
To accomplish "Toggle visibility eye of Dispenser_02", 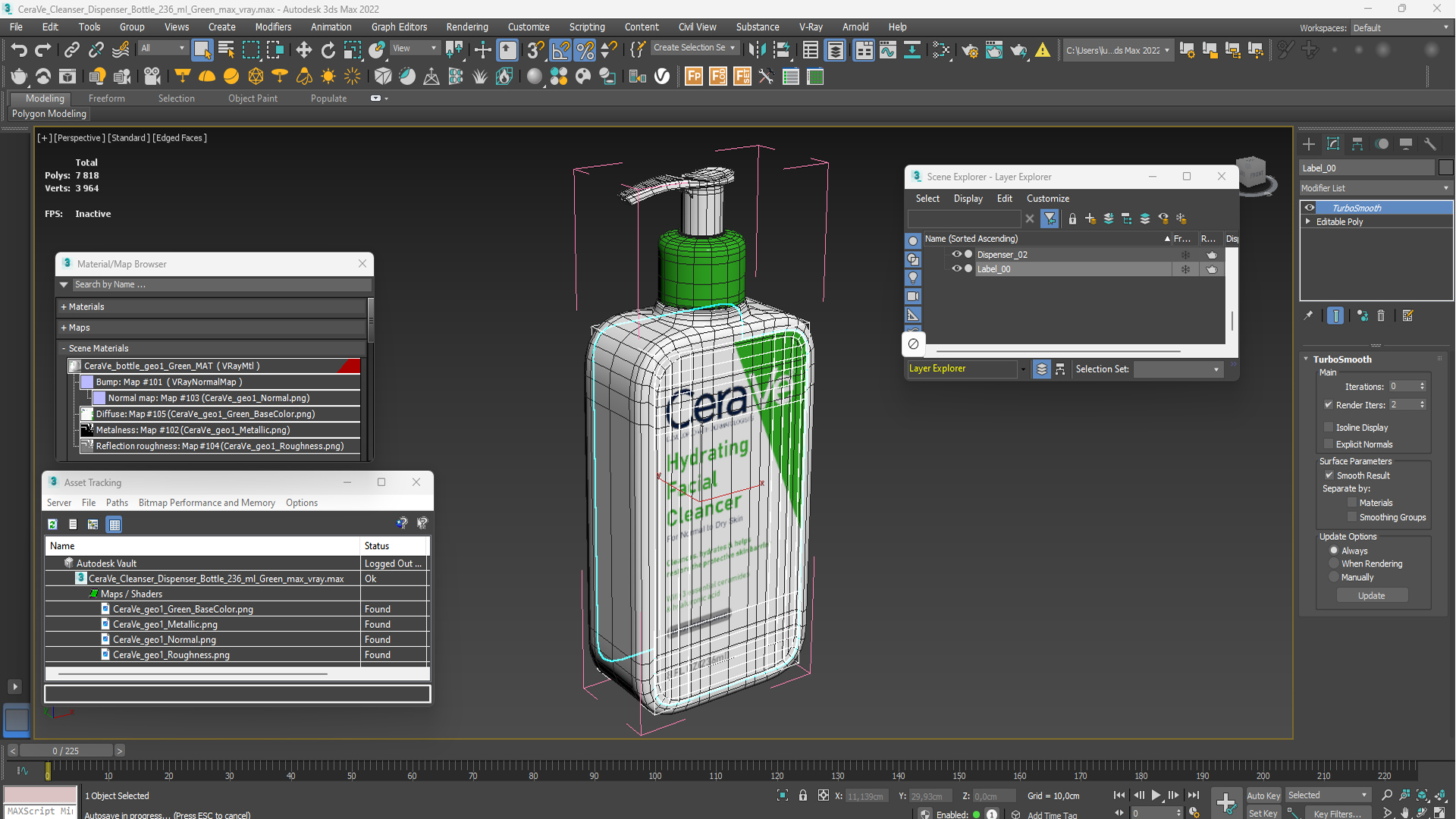I will pos(956,254).
